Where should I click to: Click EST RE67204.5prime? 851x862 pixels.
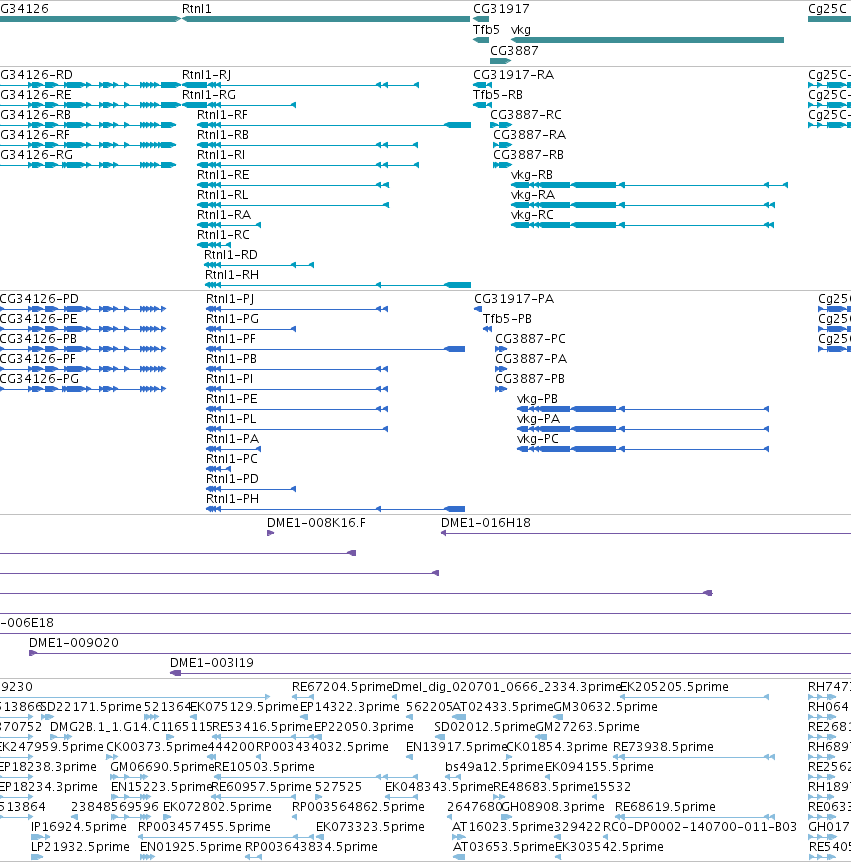pyautogui.click(x=303, y=697)
